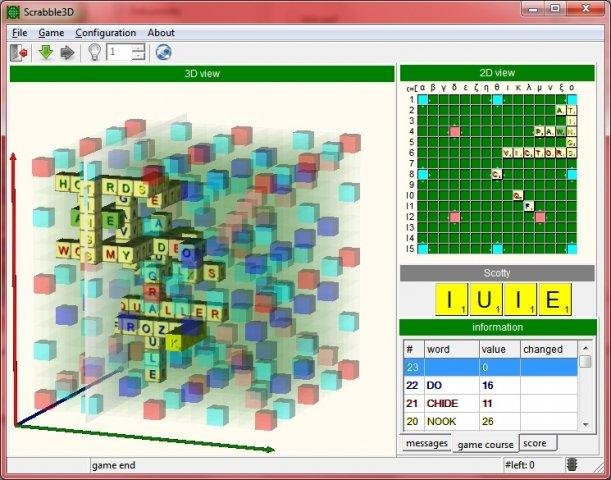
Task: Select the U tile in the rack
Action: 485,299
